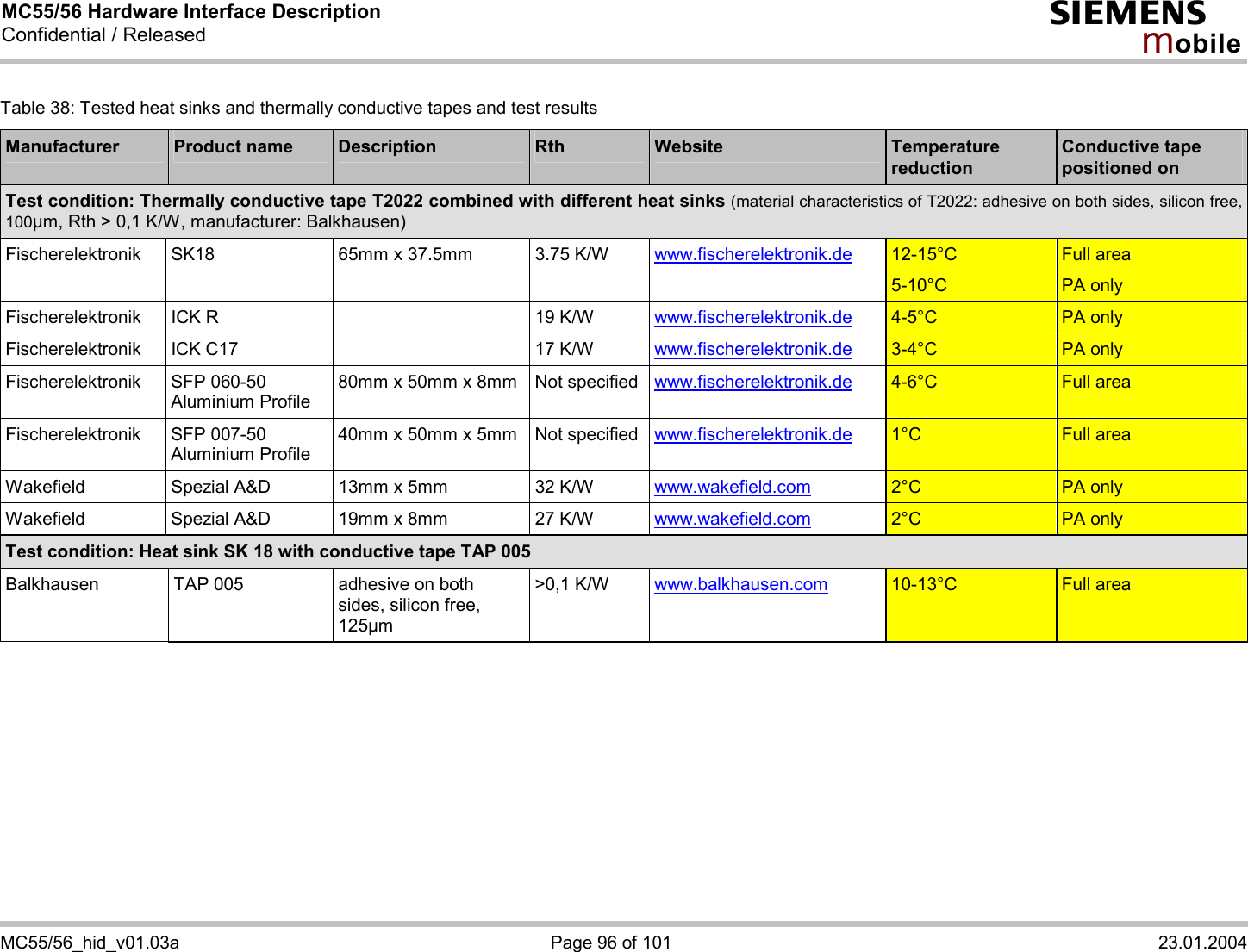This screenshot has width=1248, height=952.
Task: Click the 1°C temperature reduction value
Action: pyautogui.click(x=906, y=434)
